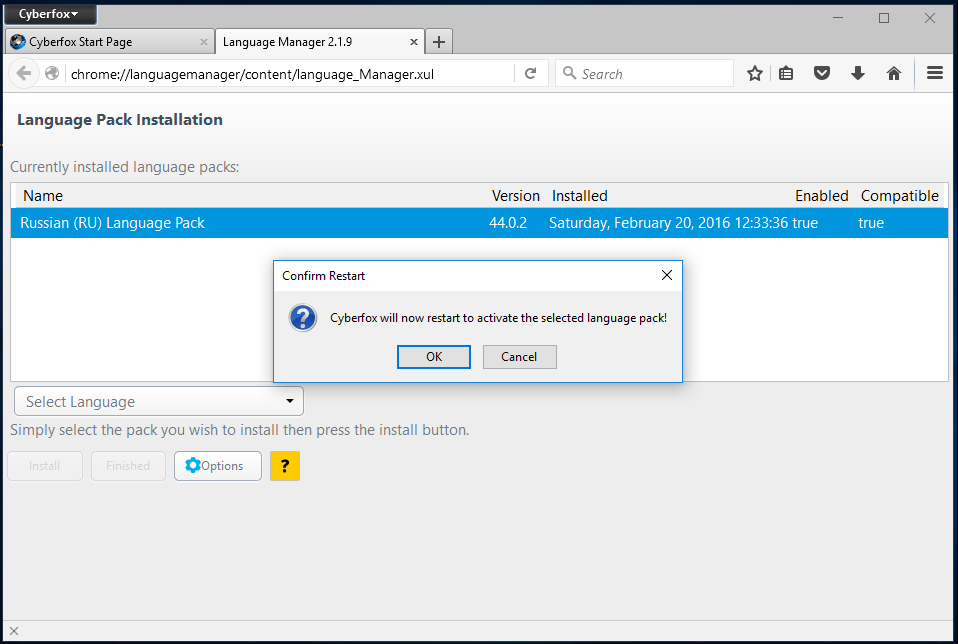Open the Downloads arrow panel
The image size is (958, 644).
pos(858,74)
